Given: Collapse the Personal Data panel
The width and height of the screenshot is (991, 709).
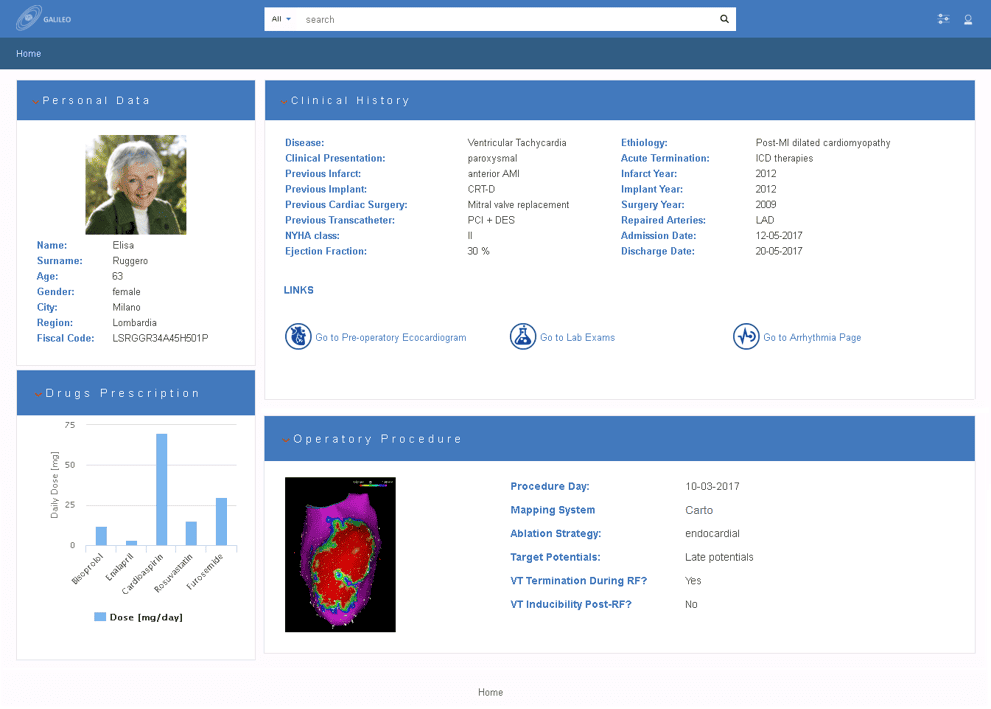Looking at the screenshot, I should point(36,101).
